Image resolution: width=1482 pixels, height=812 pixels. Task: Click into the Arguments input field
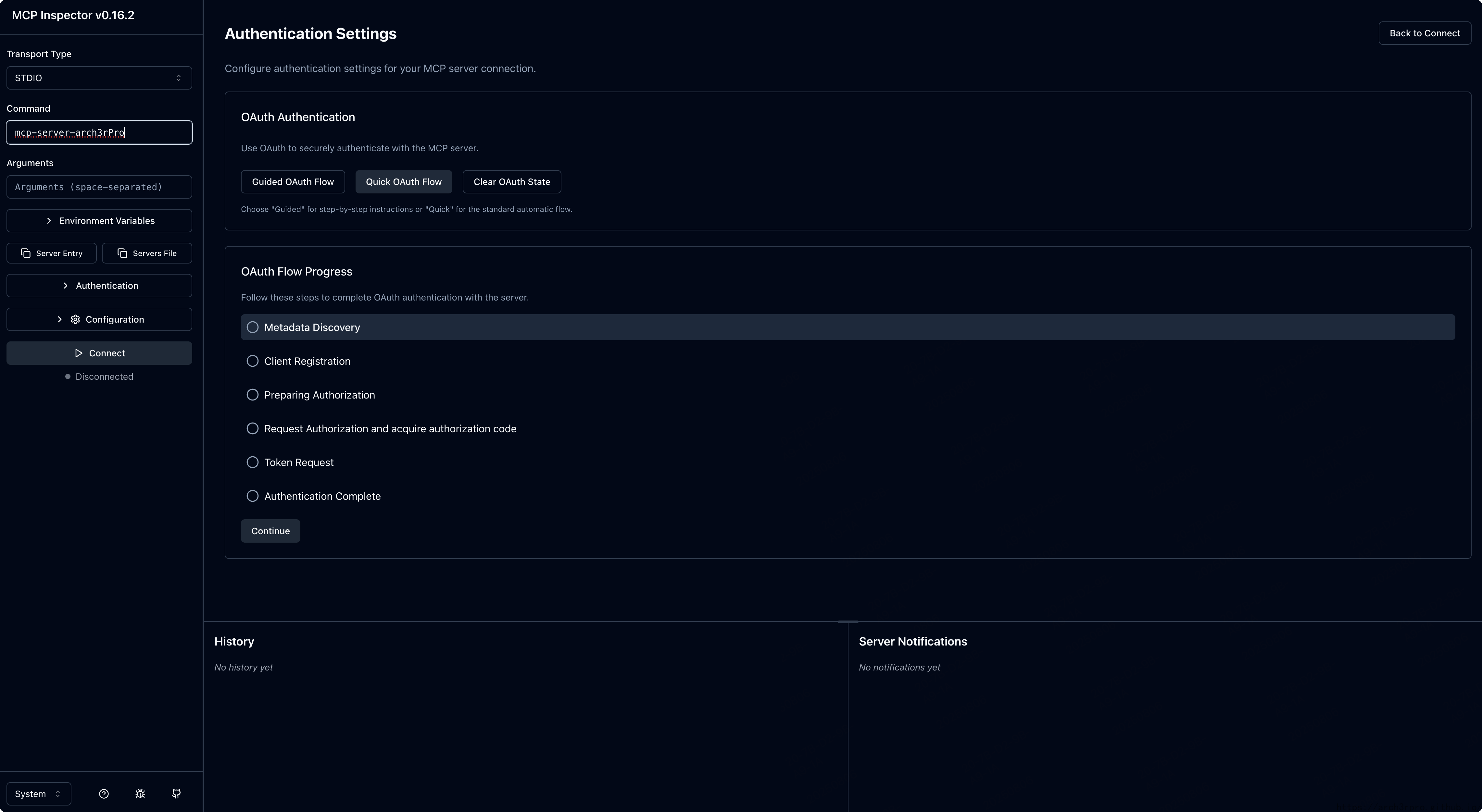99,187
